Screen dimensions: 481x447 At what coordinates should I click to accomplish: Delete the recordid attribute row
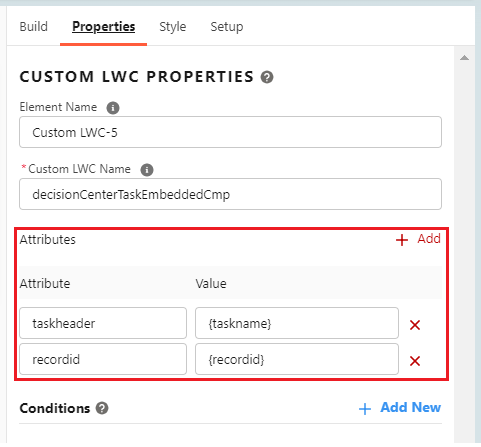[415, 361]
